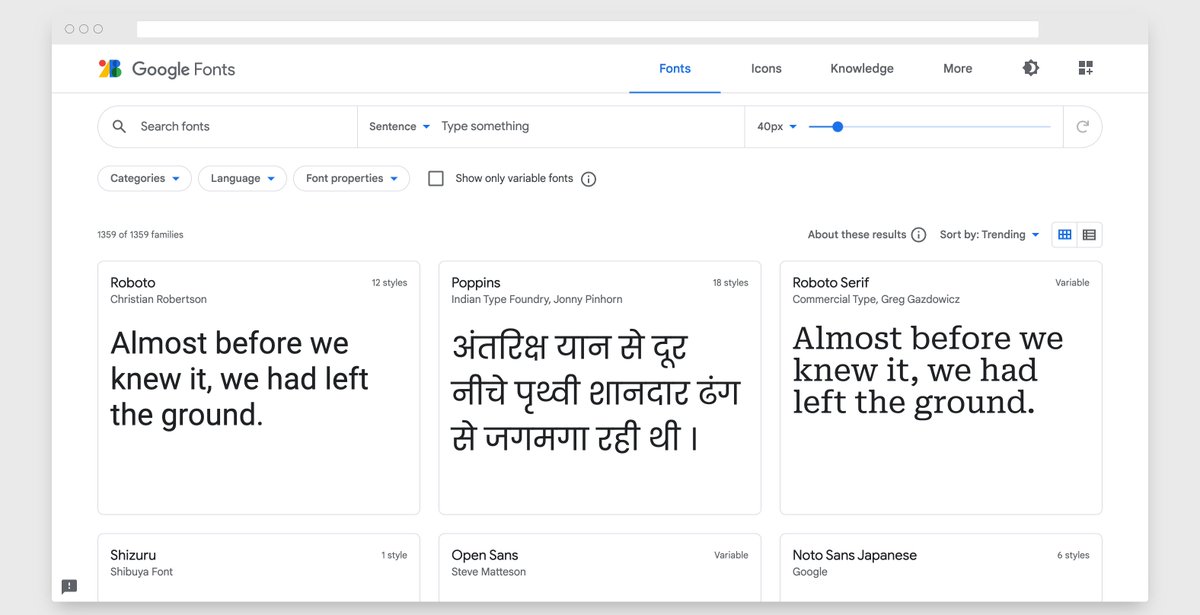This screenshot has height=615, width=1200.
Task: Click the font size slider handle
Action: tap(838, 126)
